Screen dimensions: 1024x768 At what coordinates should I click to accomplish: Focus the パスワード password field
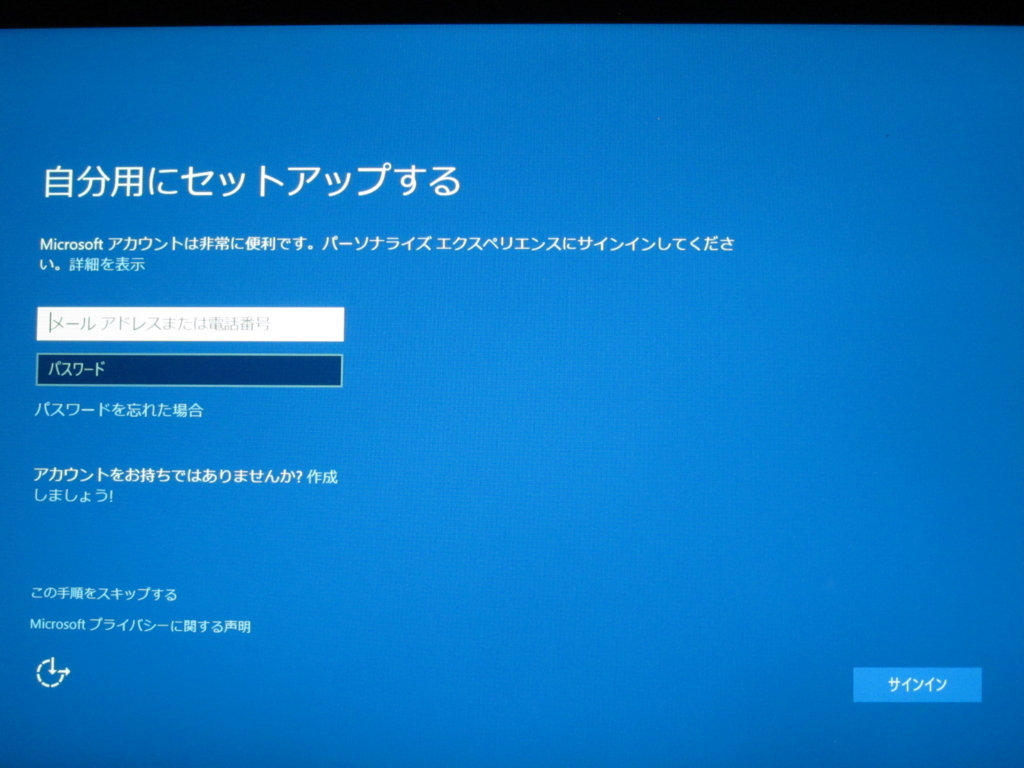[x=189, y=370]
